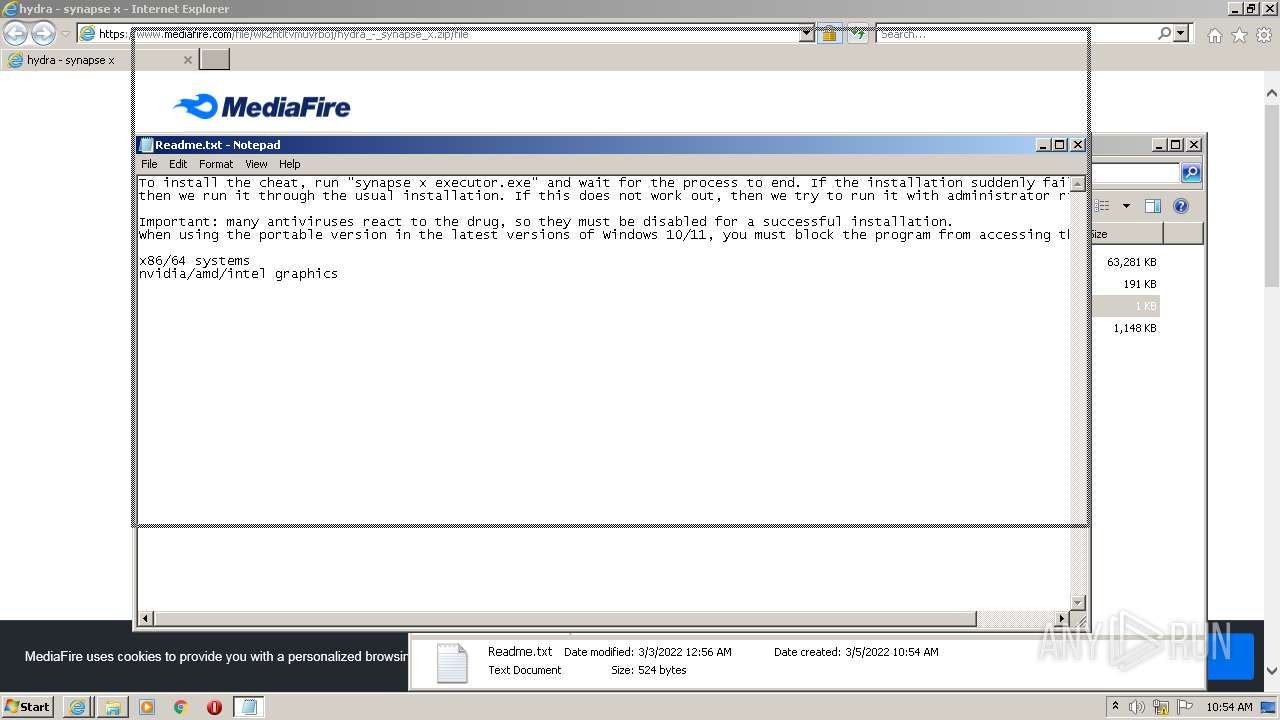Launch Google Chrome from the taskbar
1280x720 pixels.
[x=181, y=707]
